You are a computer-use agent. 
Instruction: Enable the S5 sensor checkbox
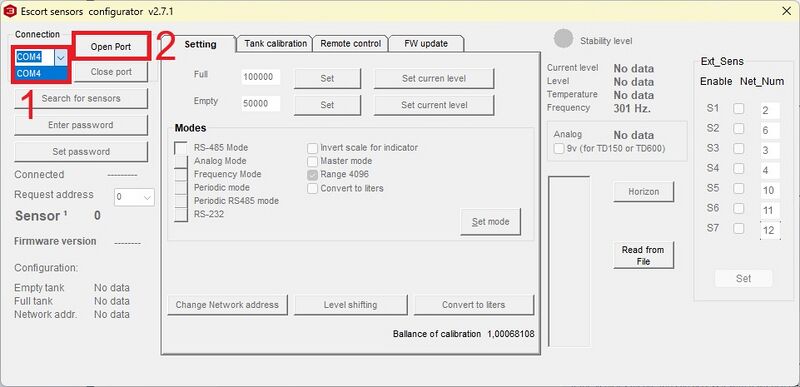click(738, 188)
